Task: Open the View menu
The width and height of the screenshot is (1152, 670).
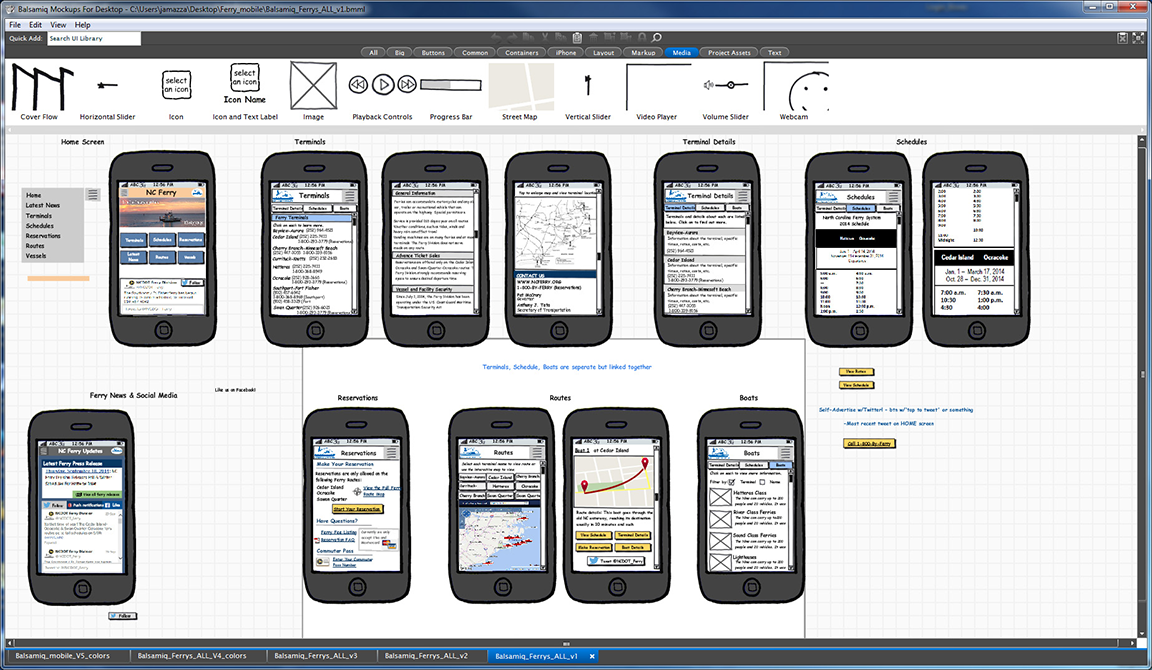Action: [x=58, y=24]
